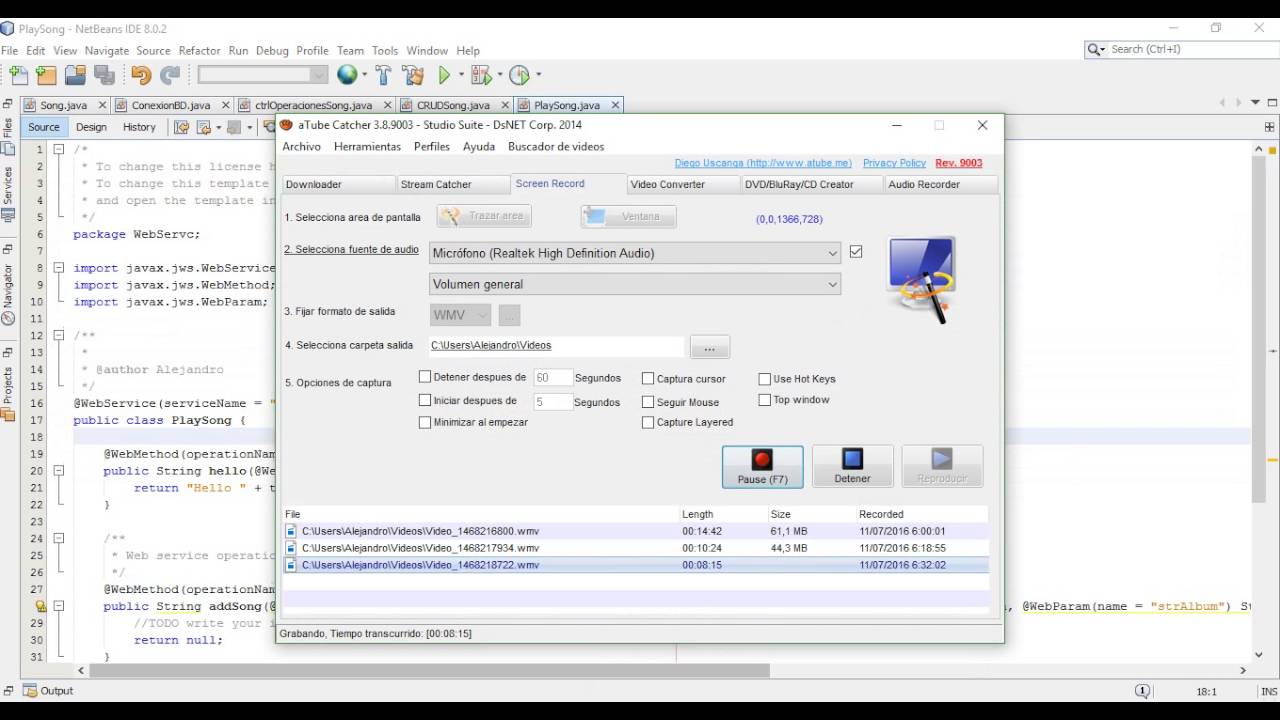1280x720 pixels.
Task: Toggle Iniciar despues de checkbox
Action: (x=425, y=400)
